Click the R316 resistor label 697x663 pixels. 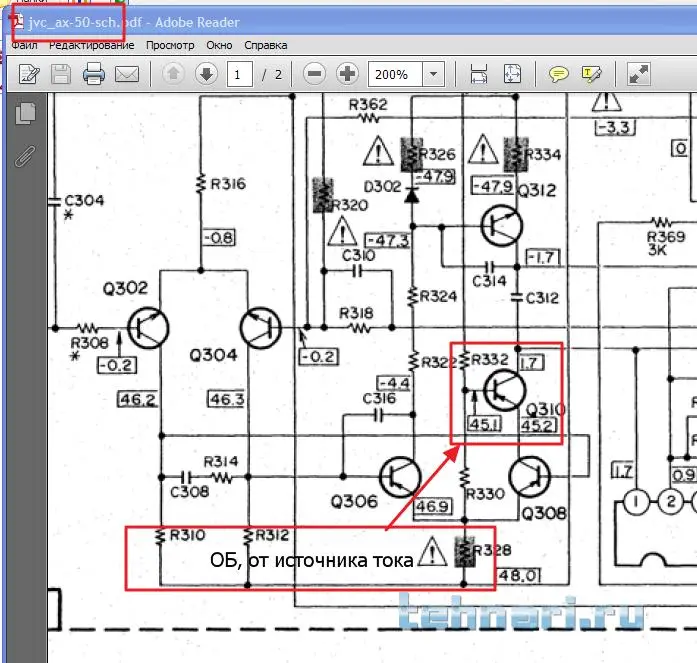click(228, 184)
